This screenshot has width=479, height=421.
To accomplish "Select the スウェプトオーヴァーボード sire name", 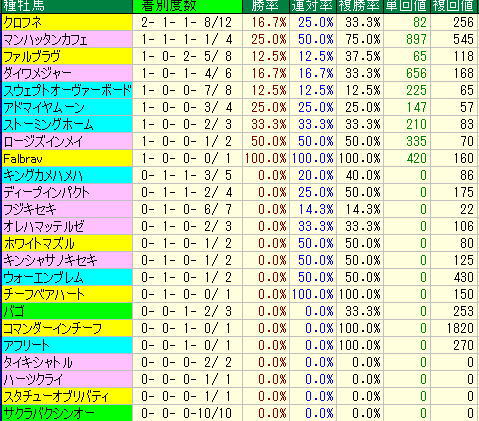I will click(68, 90).
